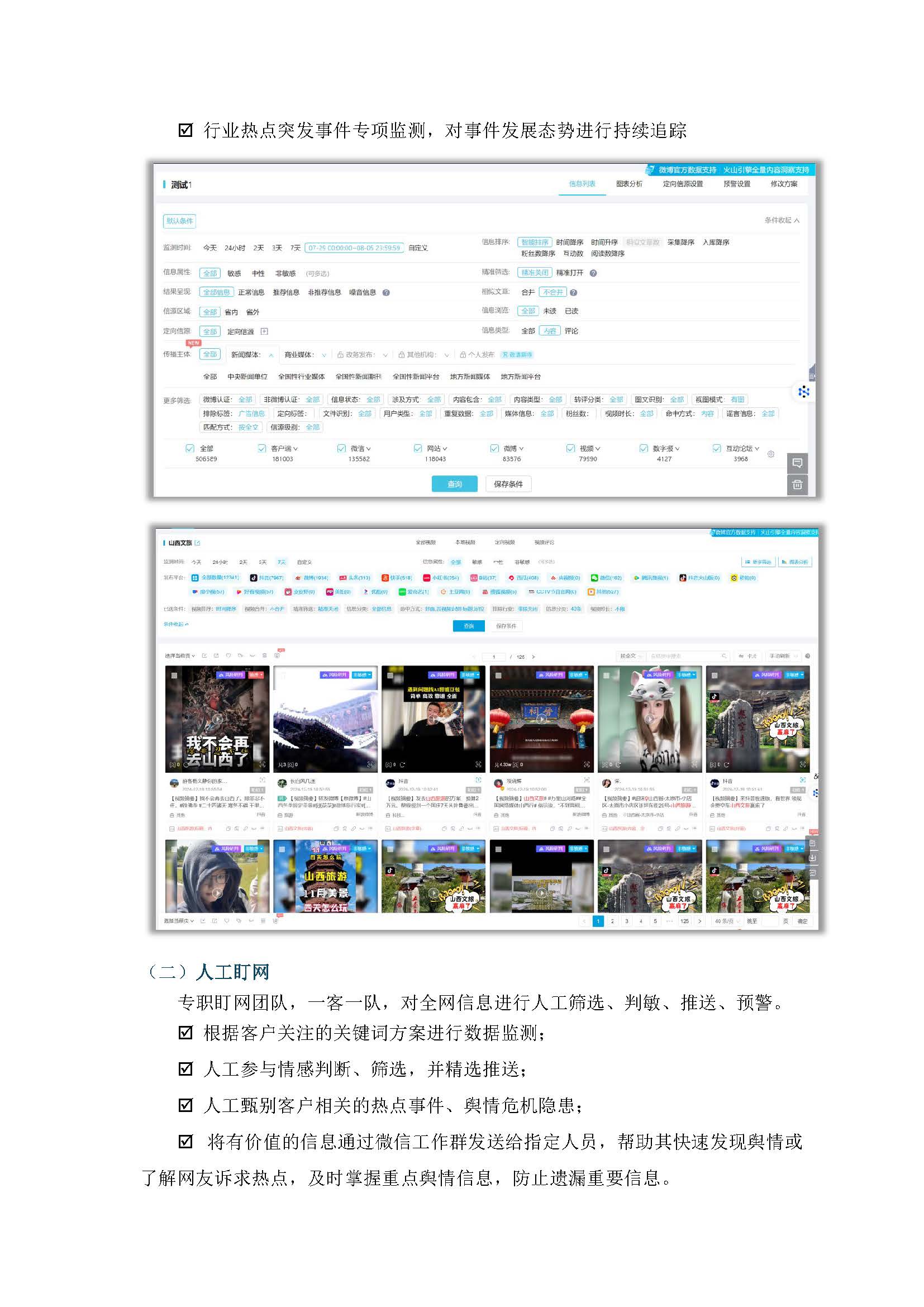This screenshot has height=1307, width=924.
Task: Collapse conditions via 条件收起
Action: tap(781, 220)
